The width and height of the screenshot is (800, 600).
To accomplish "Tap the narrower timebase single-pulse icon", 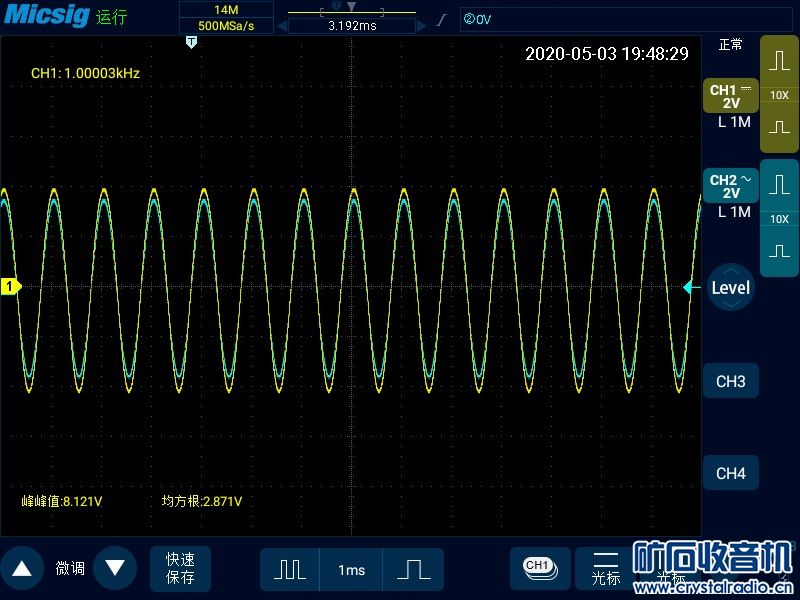I will tap(413, 569).
